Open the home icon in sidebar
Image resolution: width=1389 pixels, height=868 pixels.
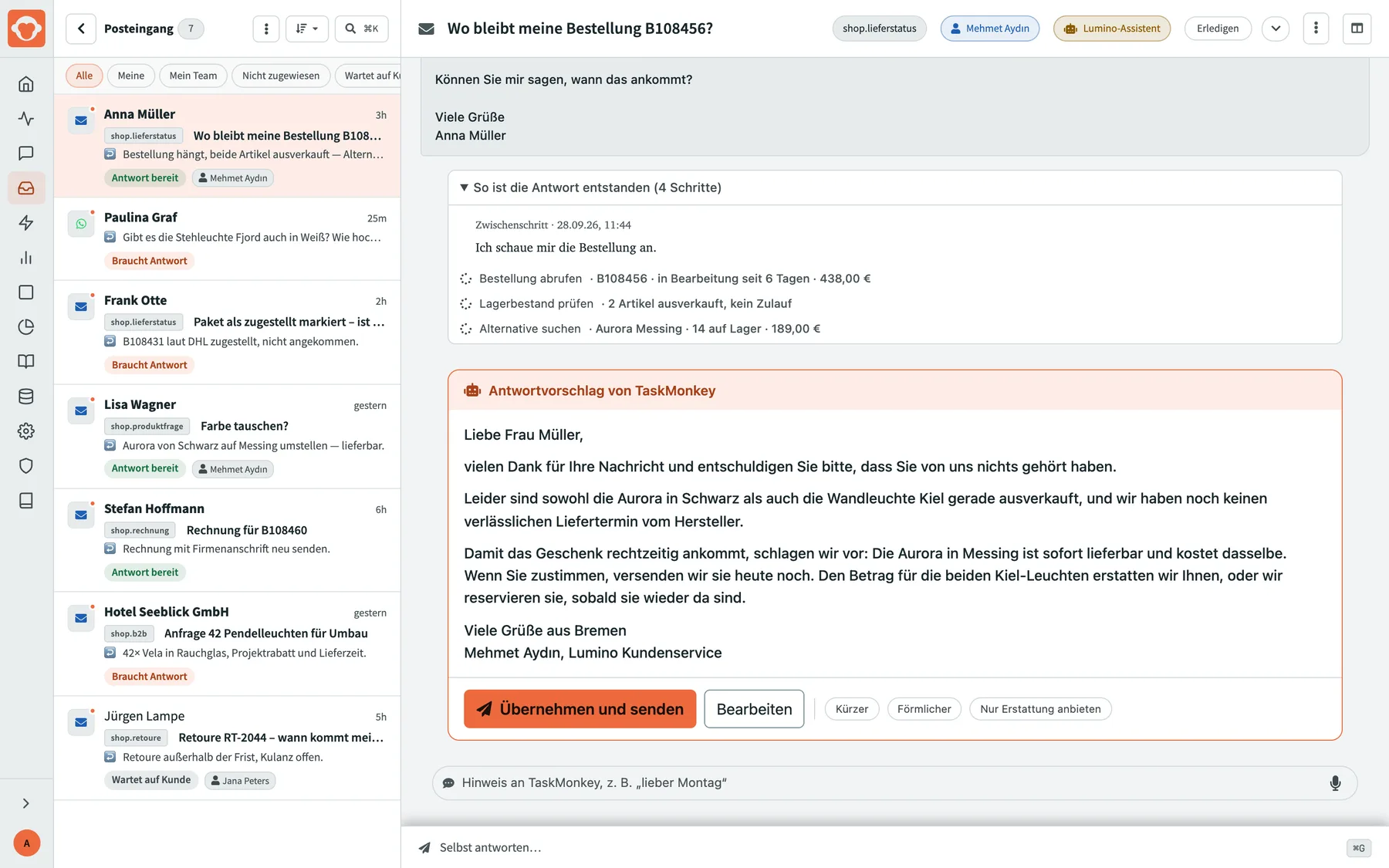pos(26,84)
